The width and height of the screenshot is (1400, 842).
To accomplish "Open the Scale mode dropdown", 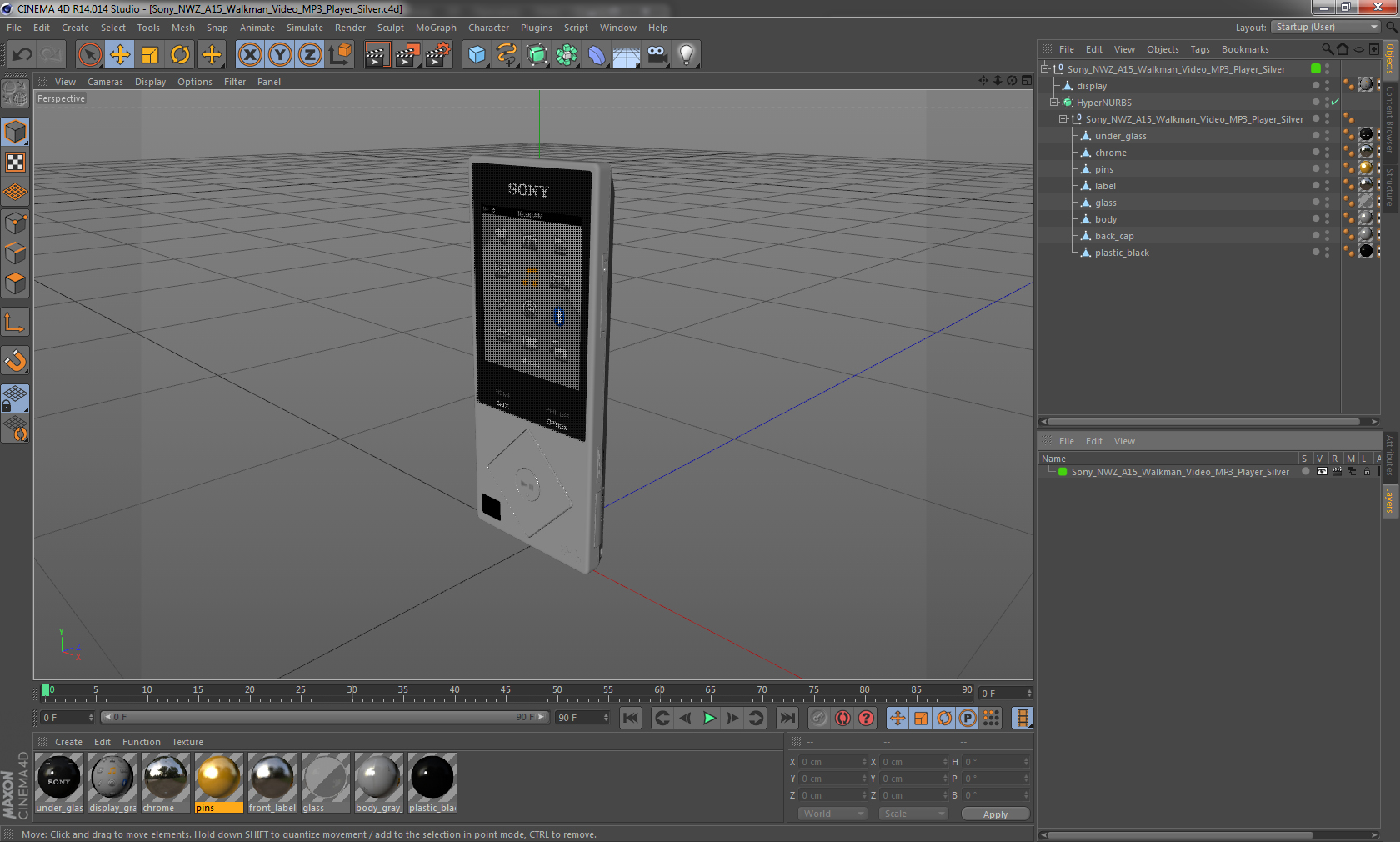I will pos(913,814).
